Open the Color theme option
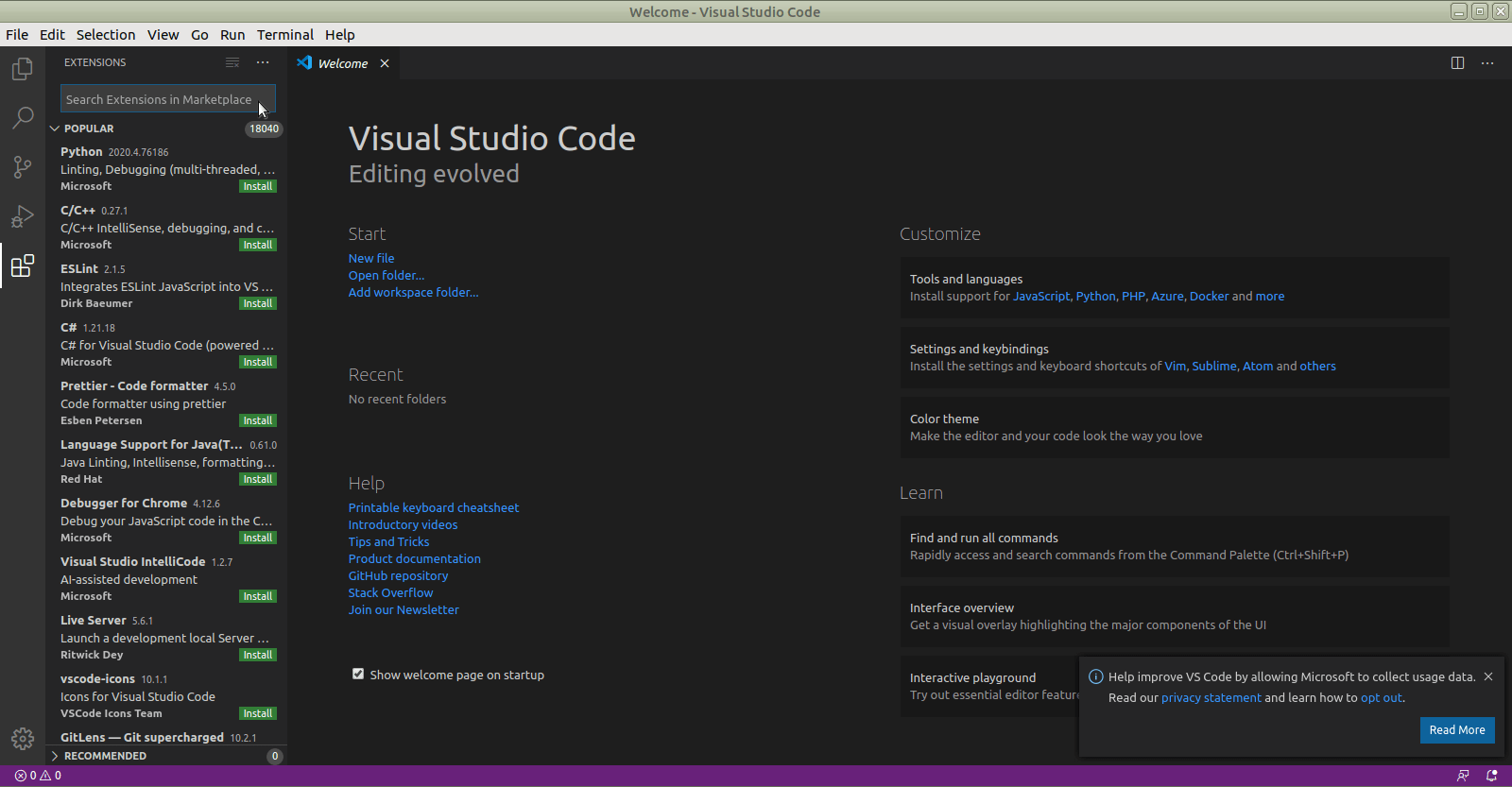The height and width of the screenshot is (787, 1512). point(1175,427)
